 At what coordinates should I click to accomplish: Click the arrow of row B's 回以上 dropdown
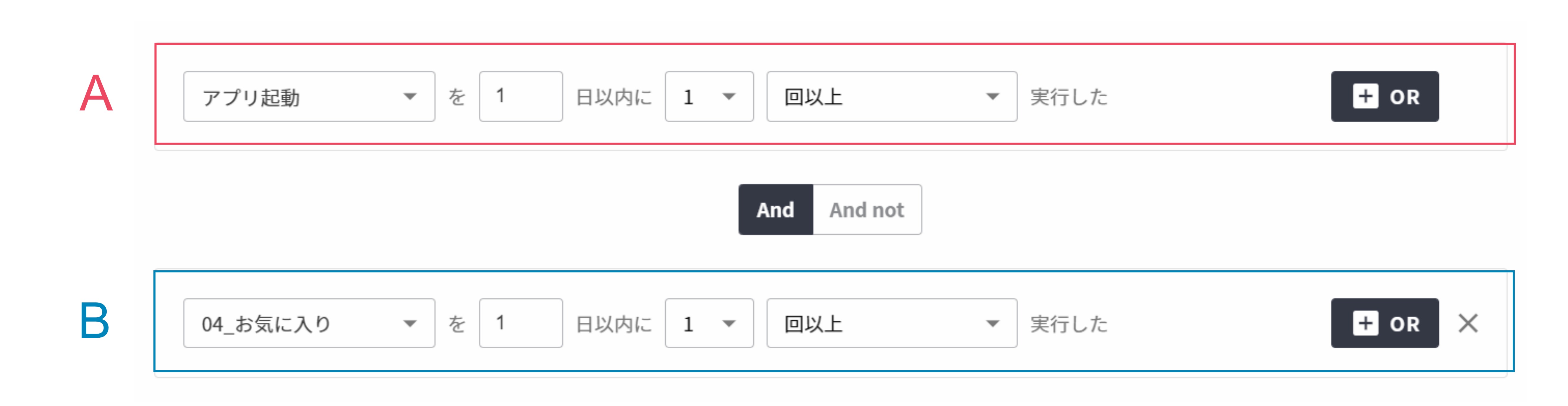[x=992, y=323]
